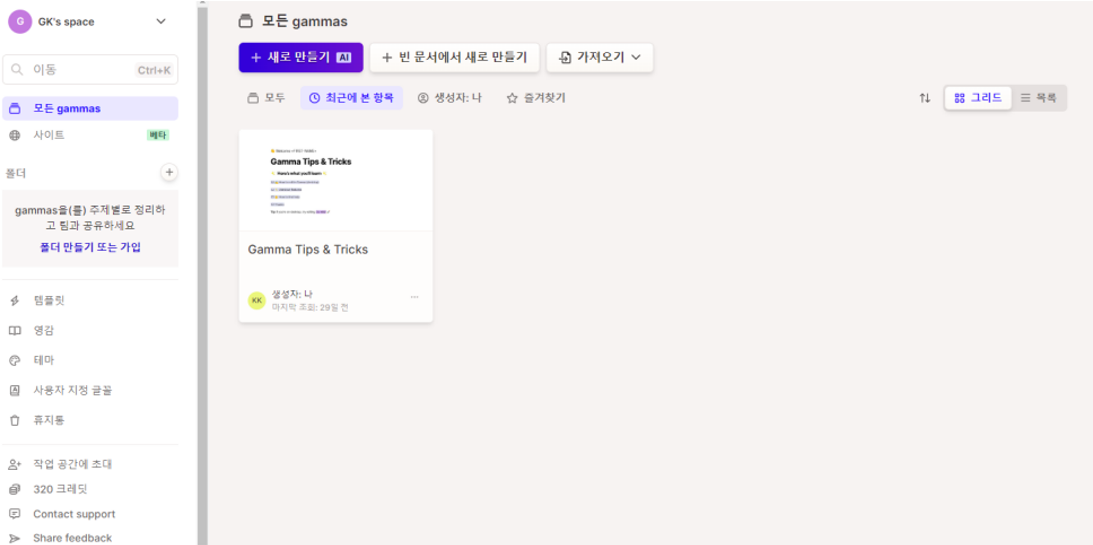Click the palette icon beside 테마
This screenshot has height=545, width=1093.
pyautogui.click(x=15, y=360)
